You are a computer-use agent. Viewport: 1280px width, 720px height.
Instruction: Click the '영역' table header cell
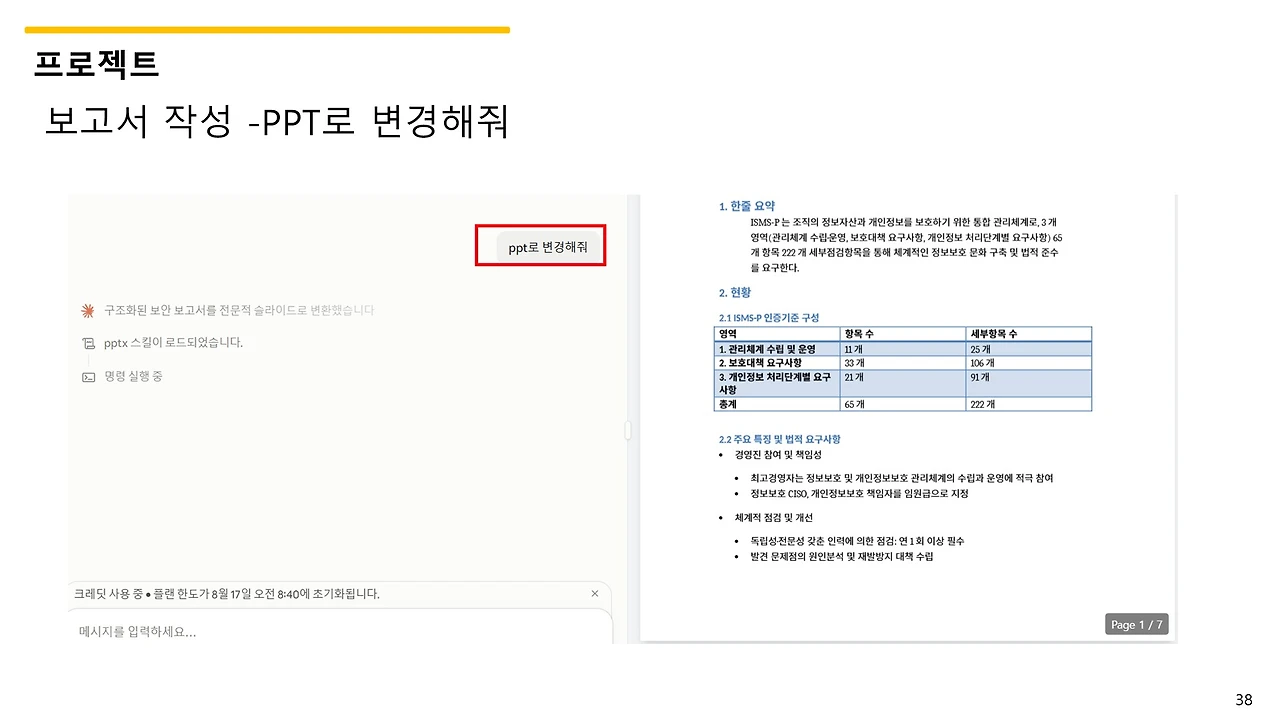click(778, 334)
